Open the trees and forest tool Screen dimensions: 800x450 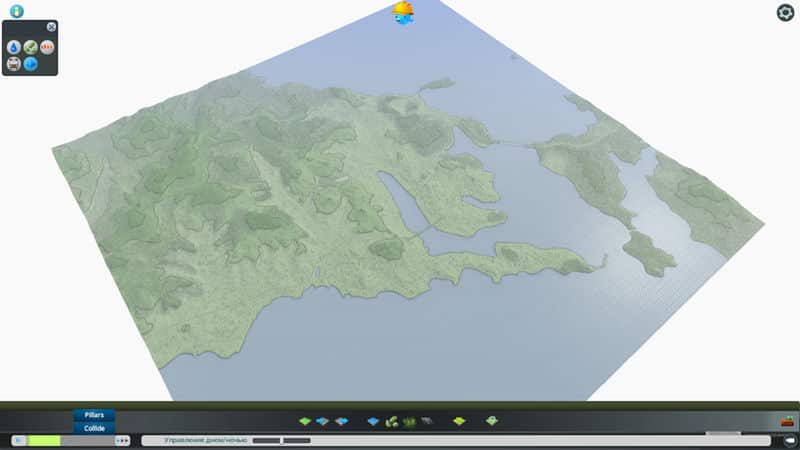(392, 421)
